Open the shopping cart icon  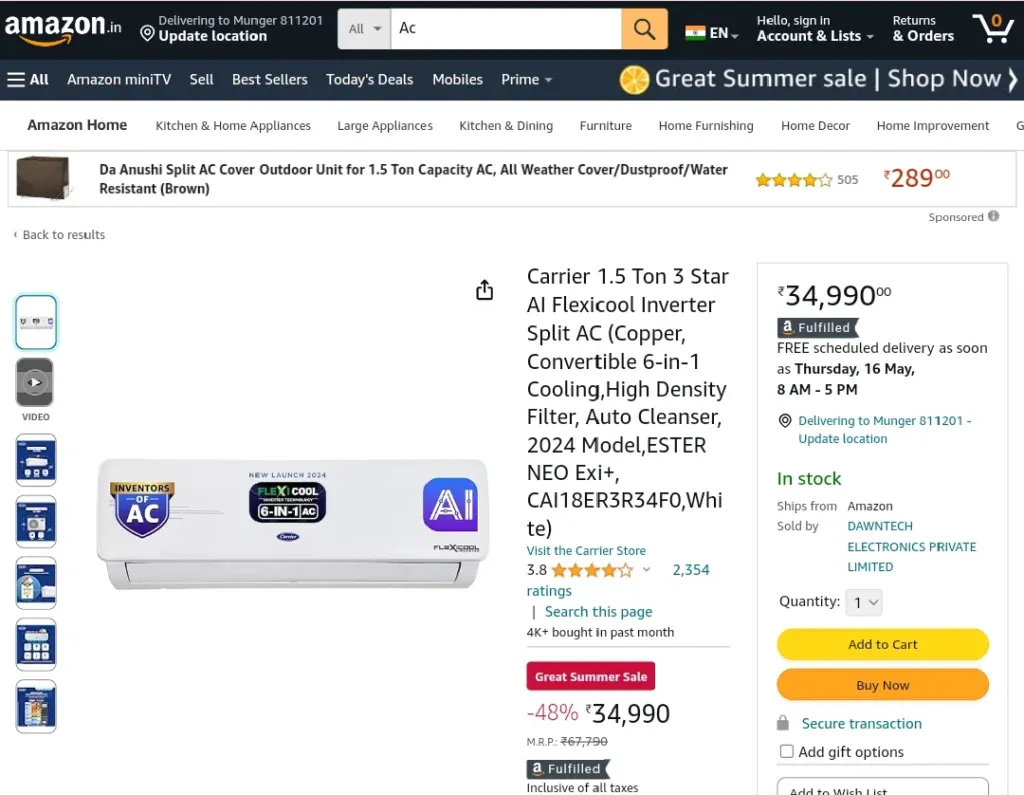tap(993, 29)
